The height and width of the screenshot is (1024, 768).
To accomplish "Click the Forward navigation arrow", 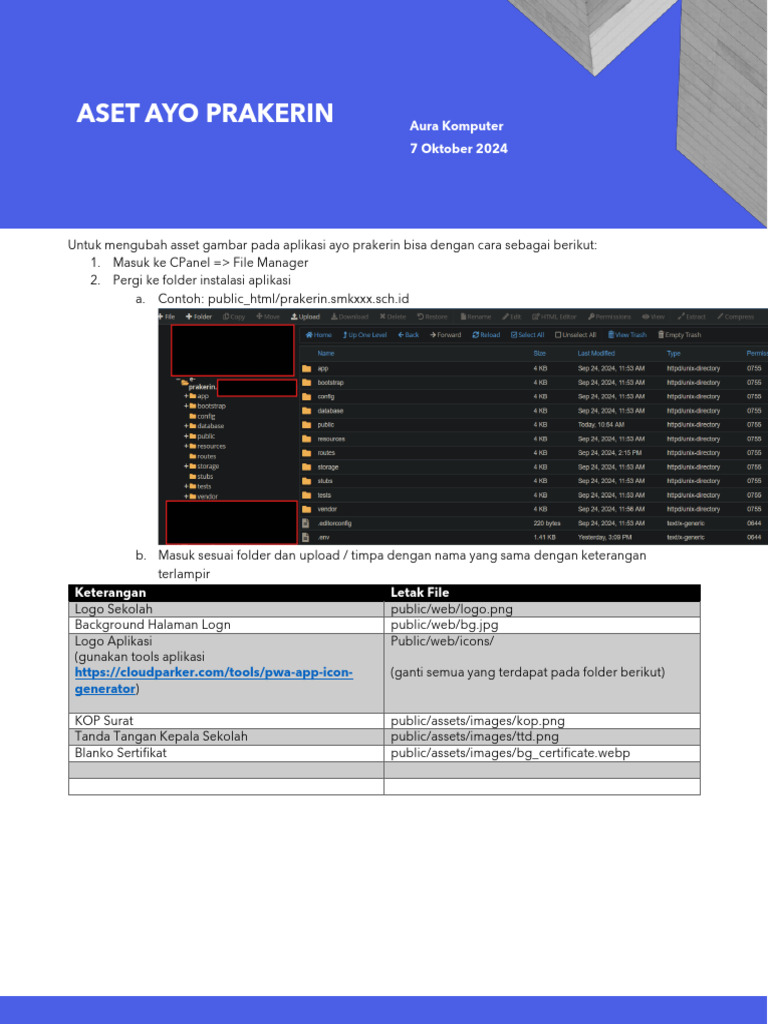I will 433,335.
